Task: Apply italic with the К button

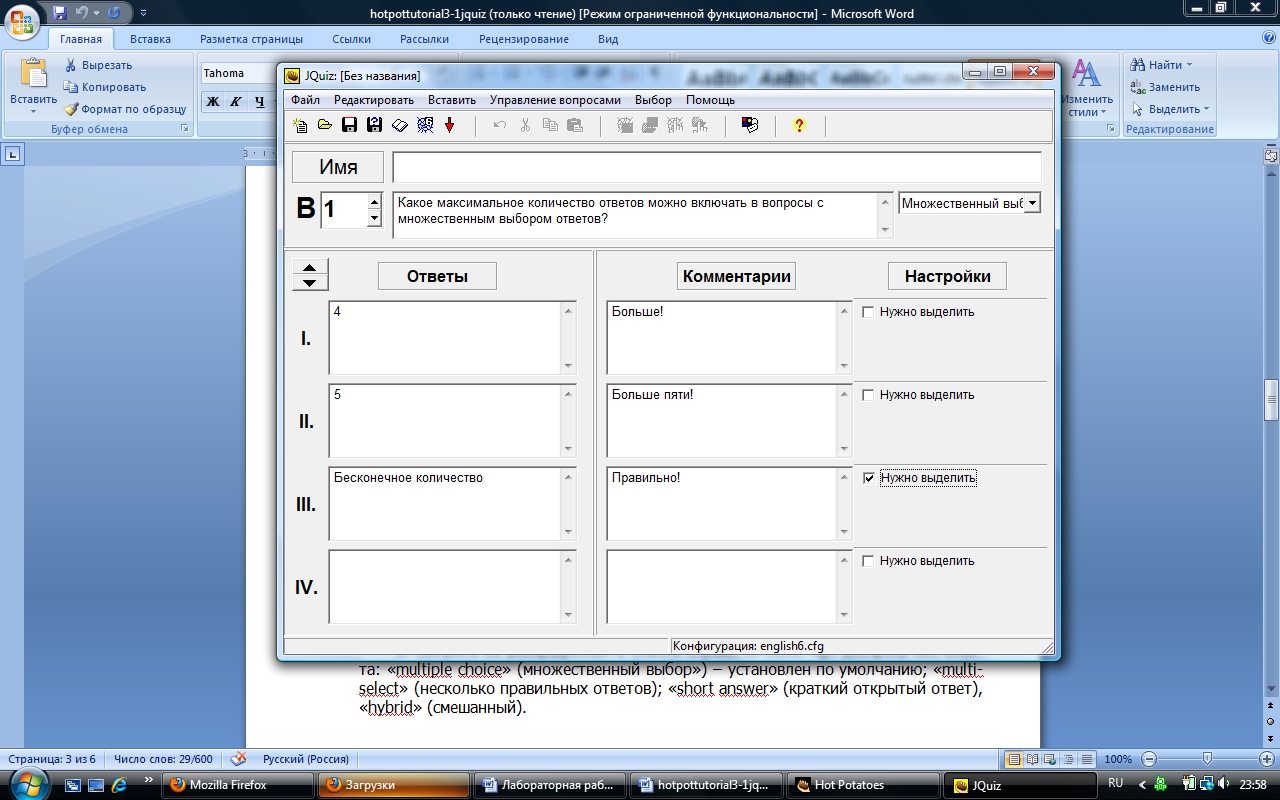Action: (x=236, y=101)
